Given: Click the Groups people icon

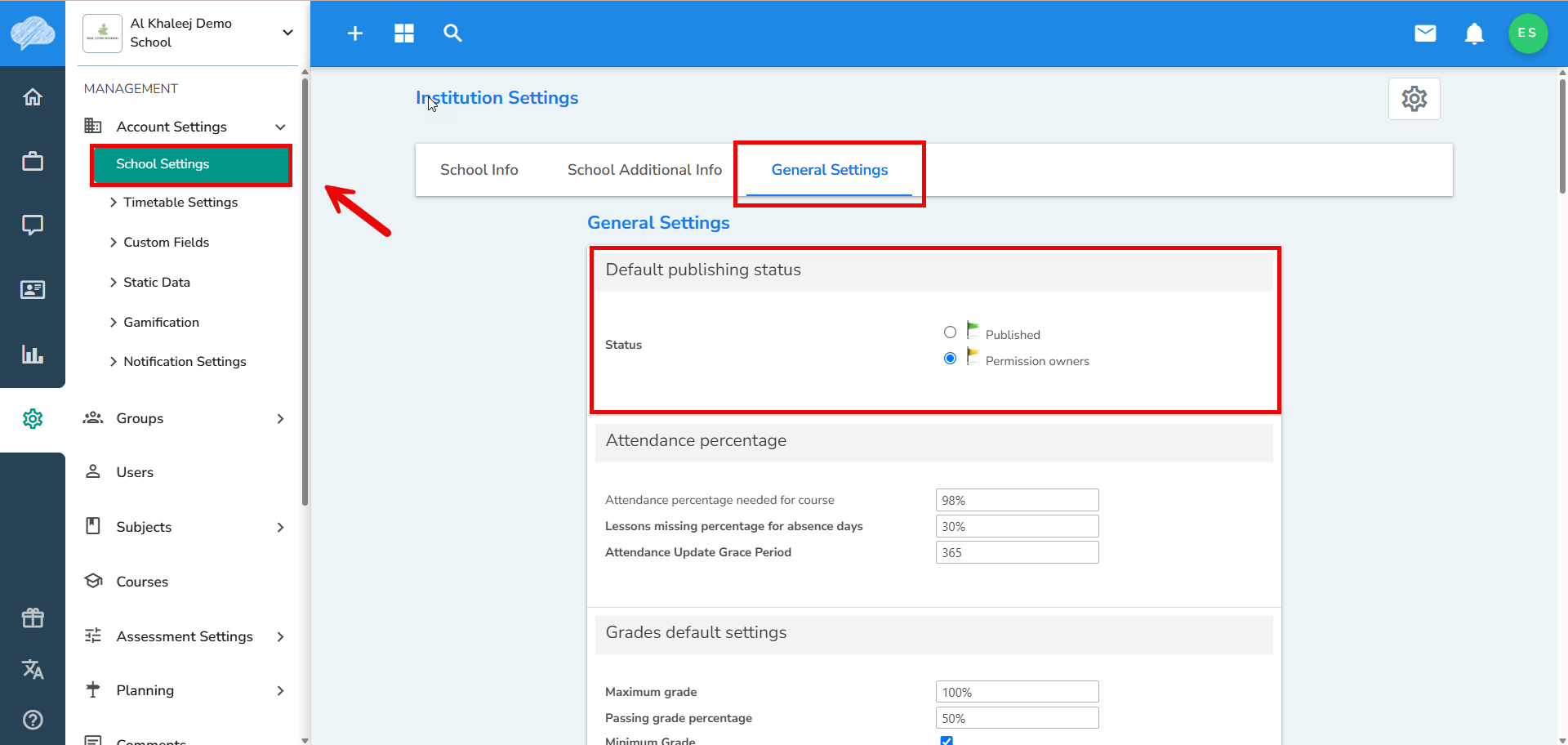Looking at the screenshot, I should [x=93, y=417].
